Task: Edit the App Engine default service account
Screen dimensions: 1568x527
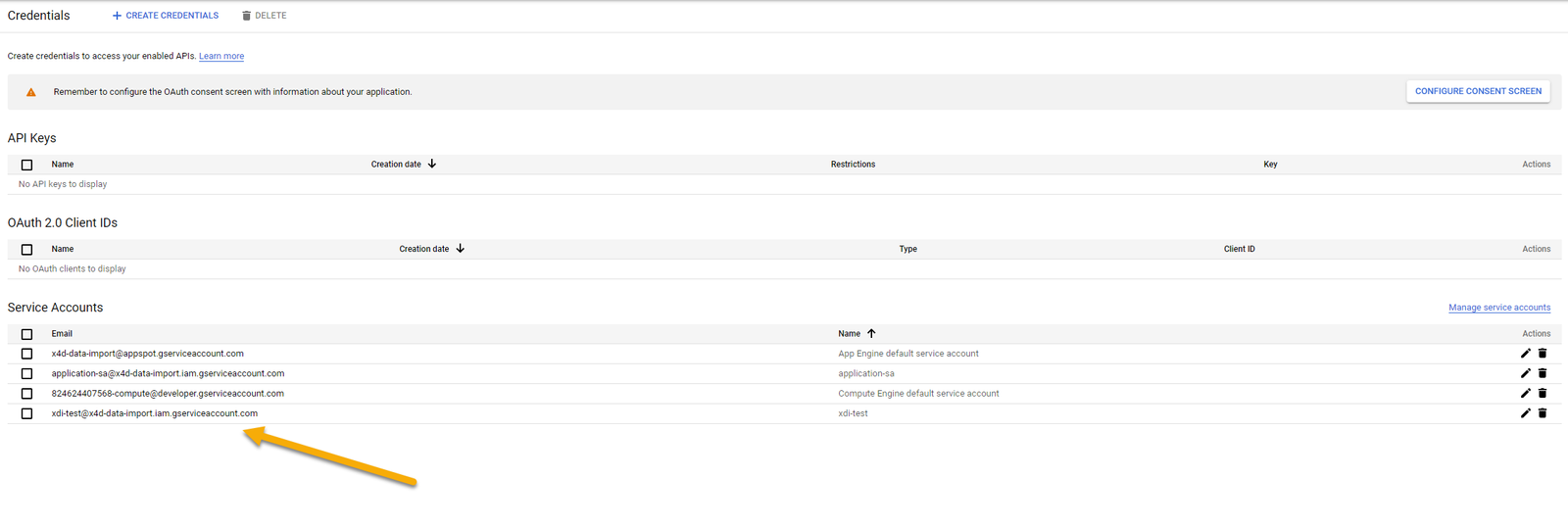Action: coord(1525,354)
